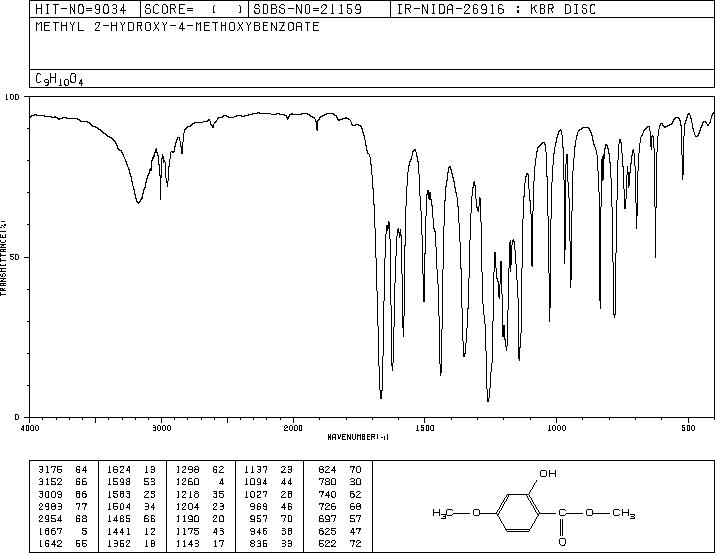Click the 4000 label on wavenumber axis

30,428
